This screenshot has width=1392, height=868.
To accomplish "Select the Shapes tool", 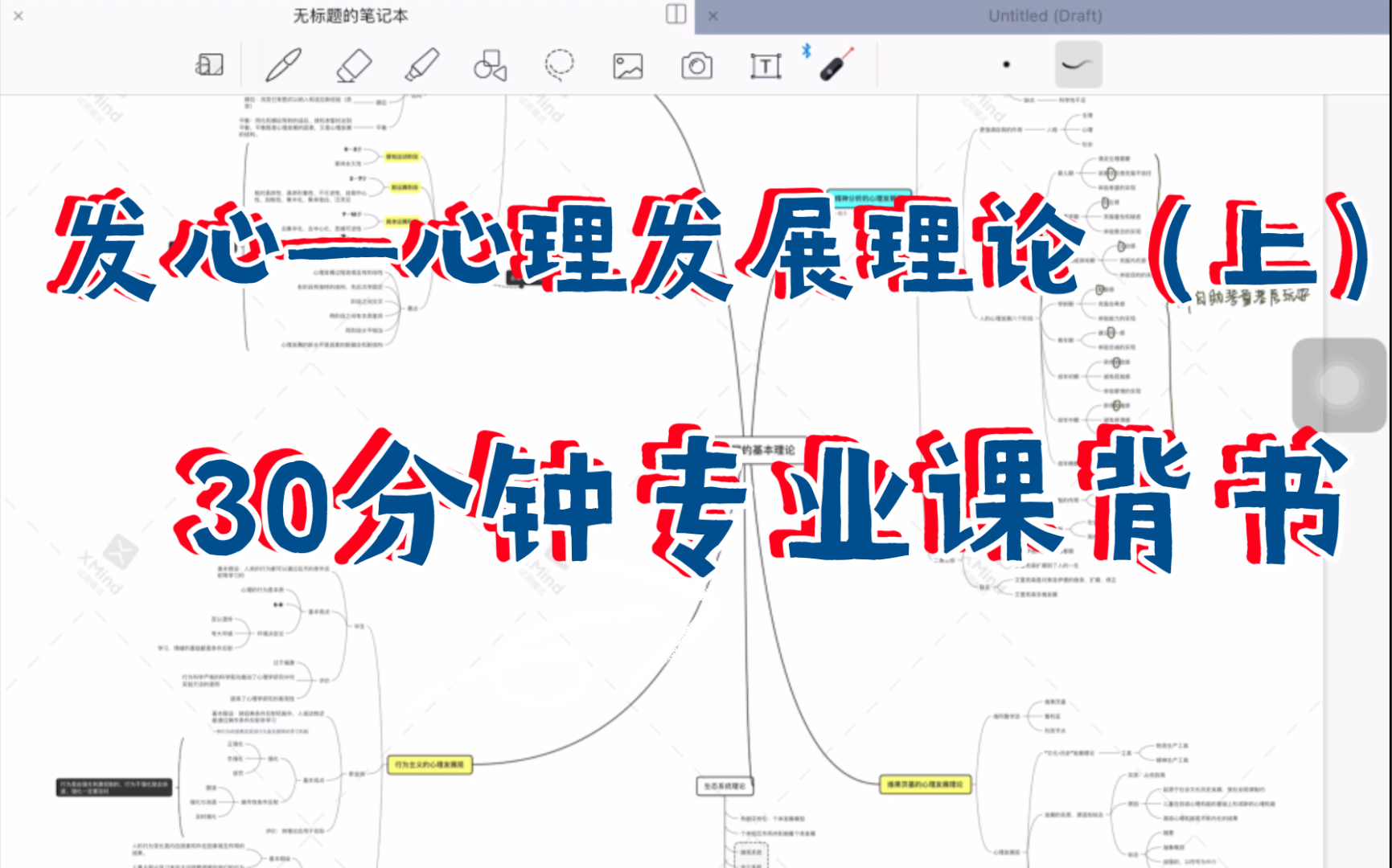I will (x=491, y=65).
